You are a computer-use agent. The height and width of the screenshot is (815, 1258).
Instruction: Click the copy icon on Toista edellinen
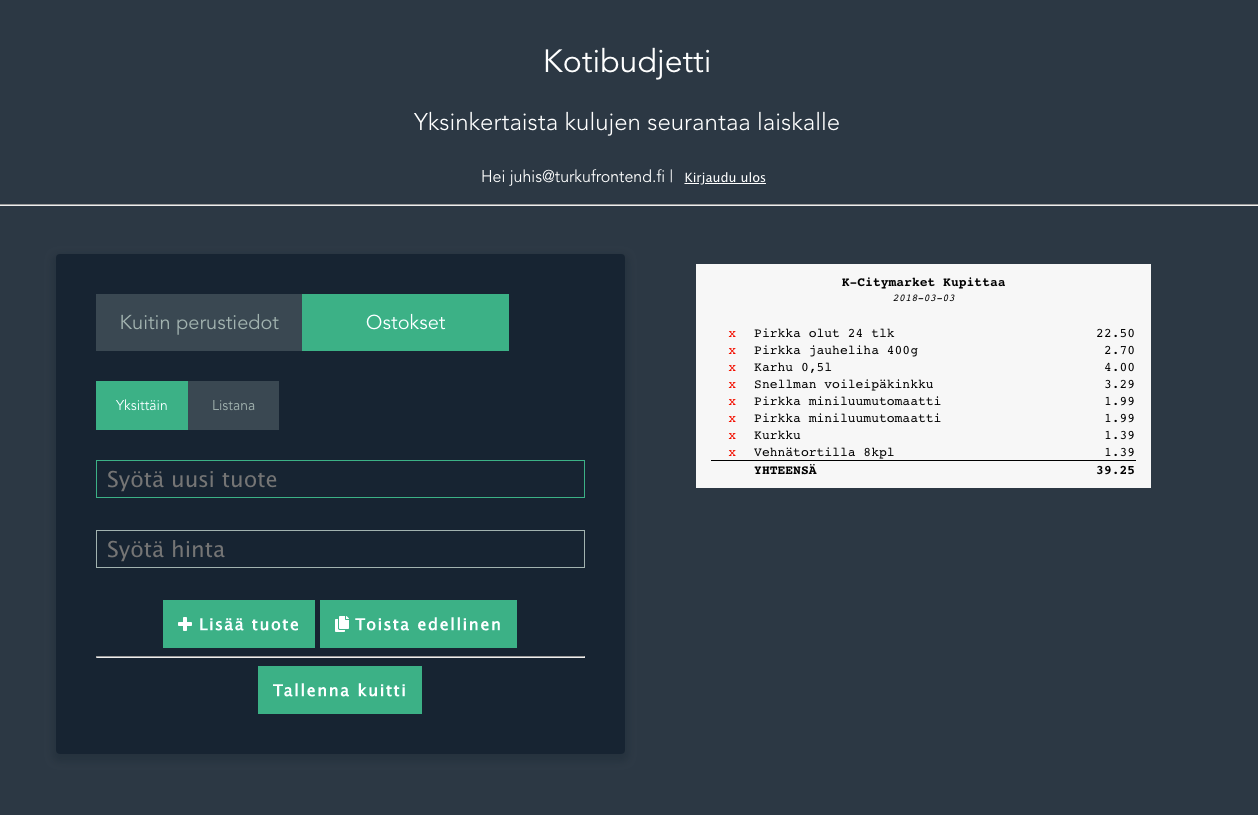point(344,623)
